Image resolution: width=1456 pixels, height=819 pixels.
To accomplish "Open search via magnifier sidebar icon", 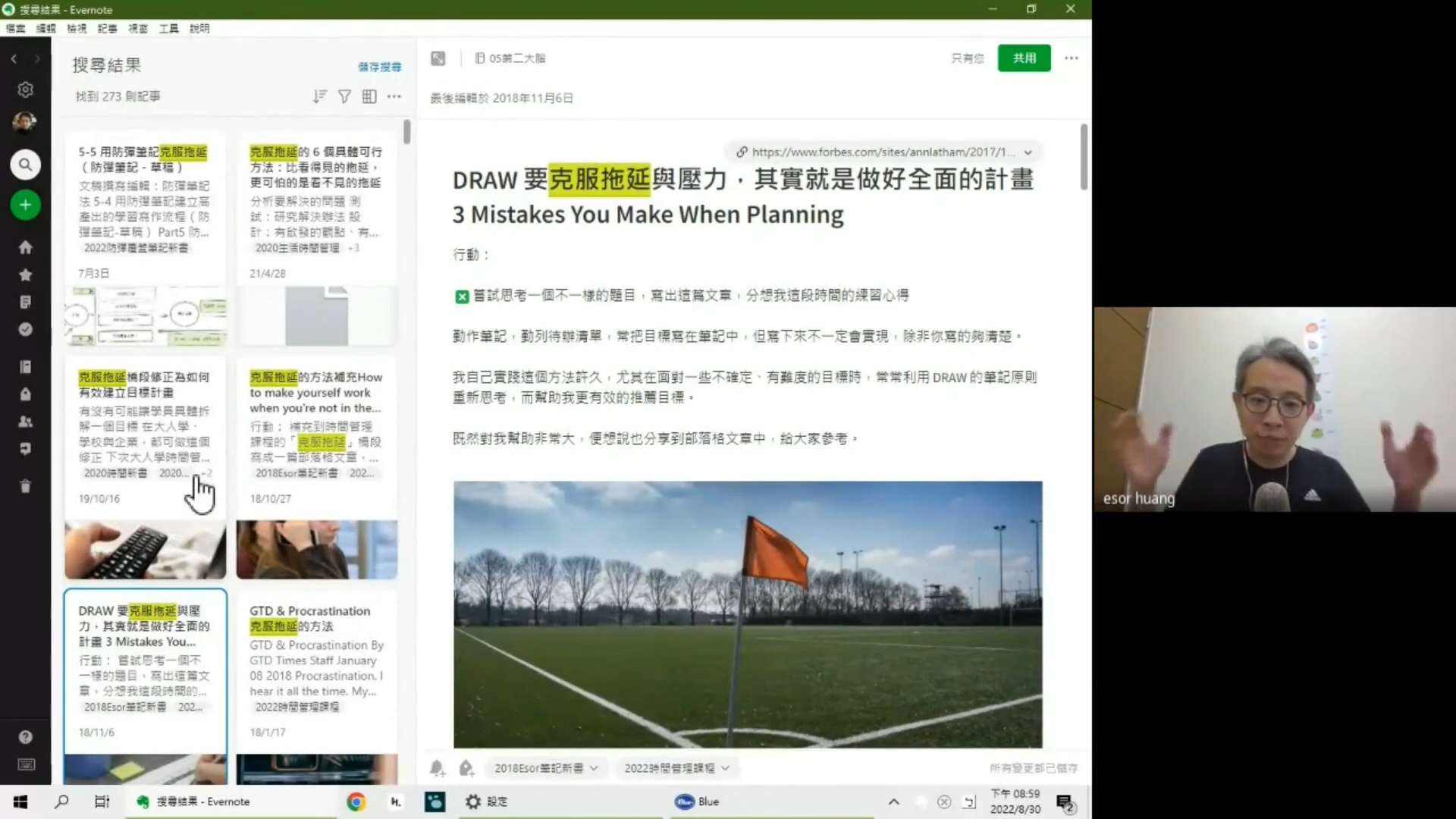I will [25, 165].
